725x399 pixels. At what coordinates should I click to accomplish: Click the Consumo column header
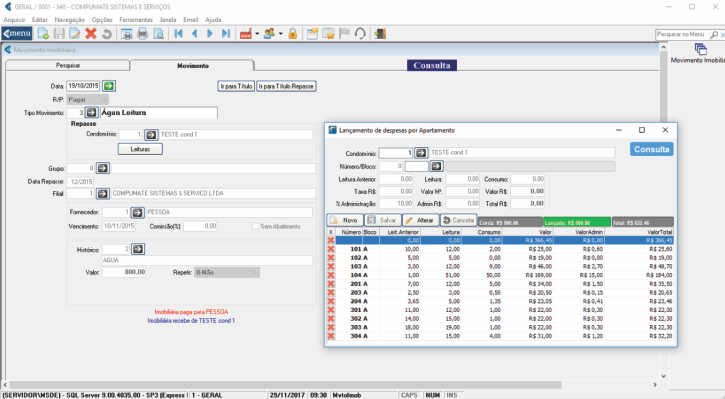pyautogui.click(x=481, y=232)
